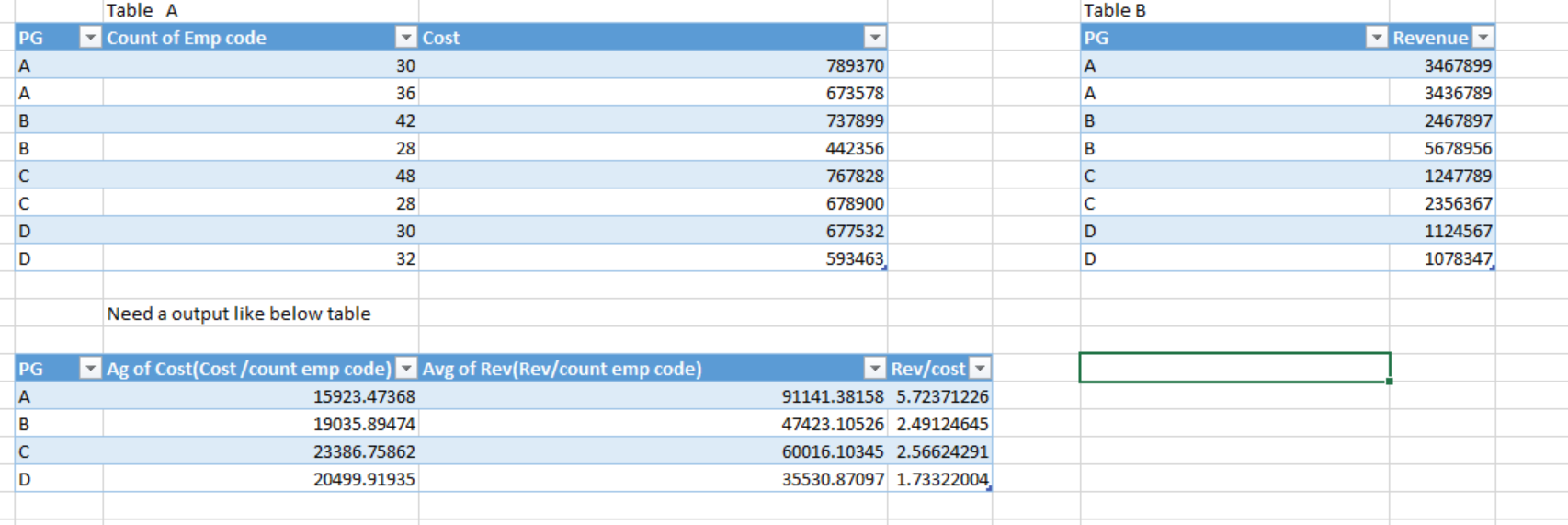Select the Rev/cost cell 2.56624291
Screen dimensions: 1568x525
[940, 451]
